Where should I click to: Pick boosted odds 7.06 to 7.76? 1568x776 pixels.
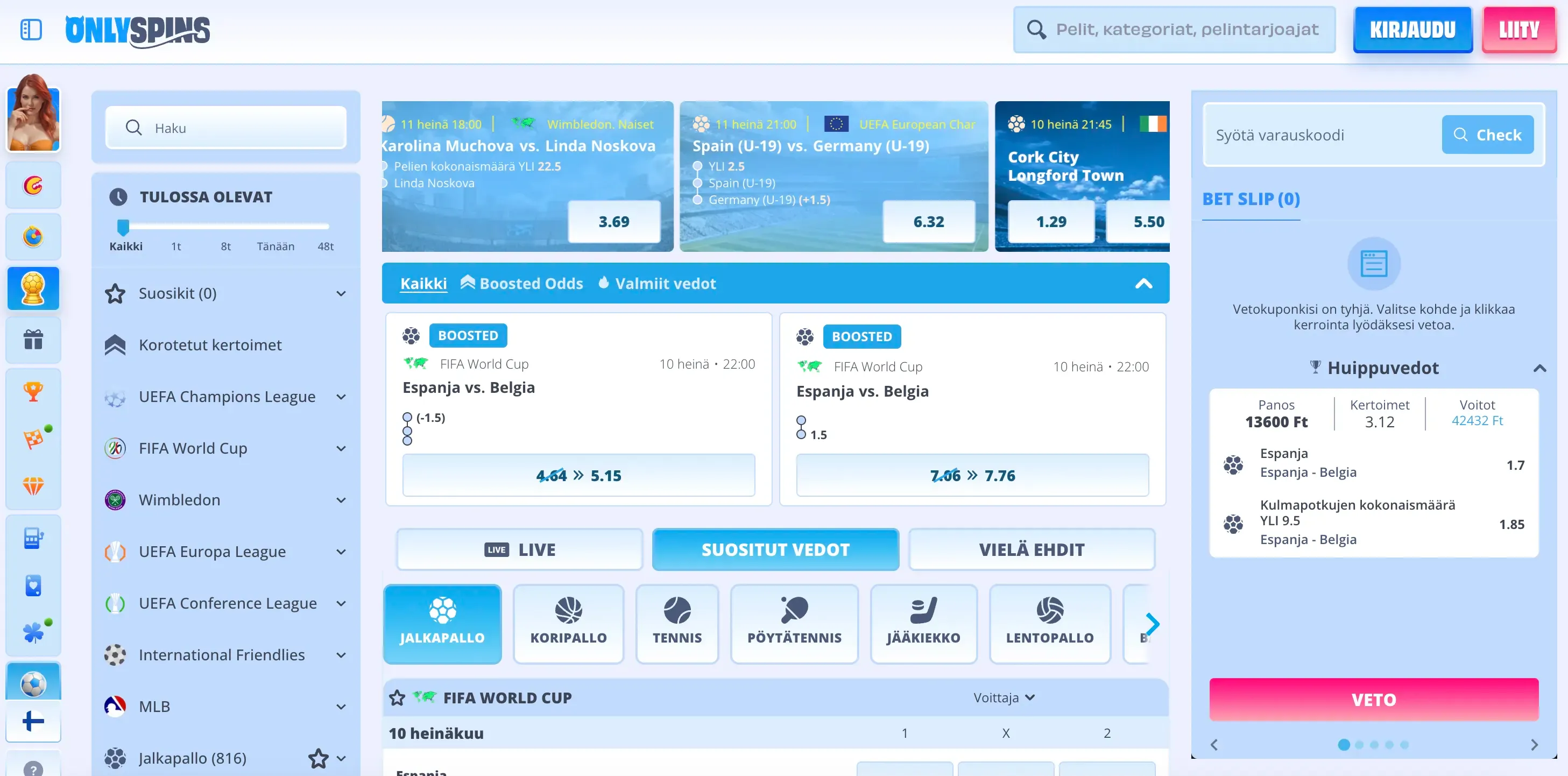tap(973, 475)
